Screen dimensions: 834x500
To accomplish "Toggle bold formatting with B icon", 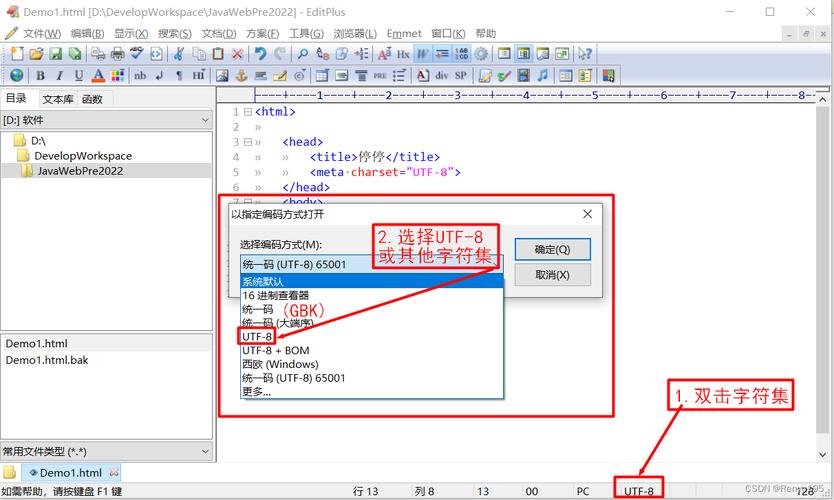I will pos(40,75).
